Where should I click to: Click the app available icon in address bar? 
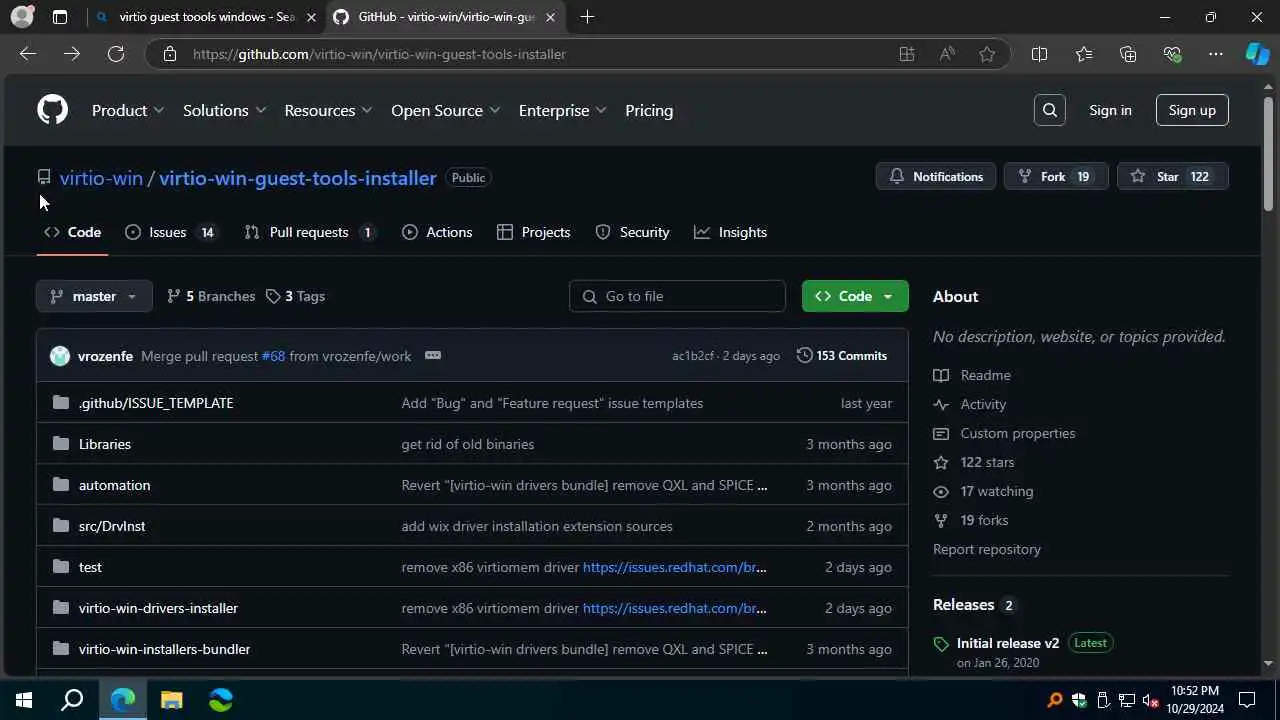(x=907, y=54)
